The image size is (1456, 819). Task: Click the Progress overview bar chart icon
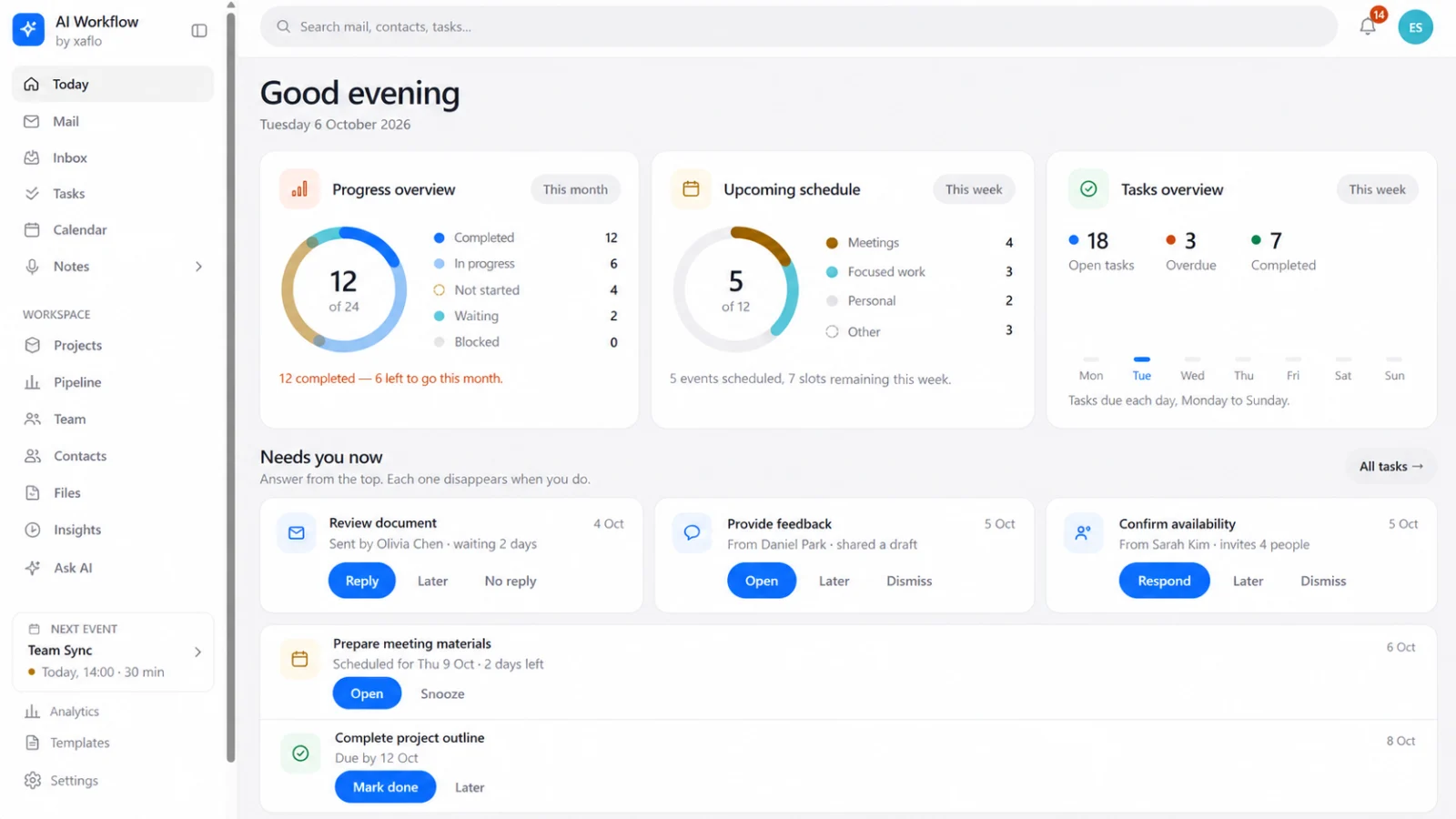click(299, 189)
